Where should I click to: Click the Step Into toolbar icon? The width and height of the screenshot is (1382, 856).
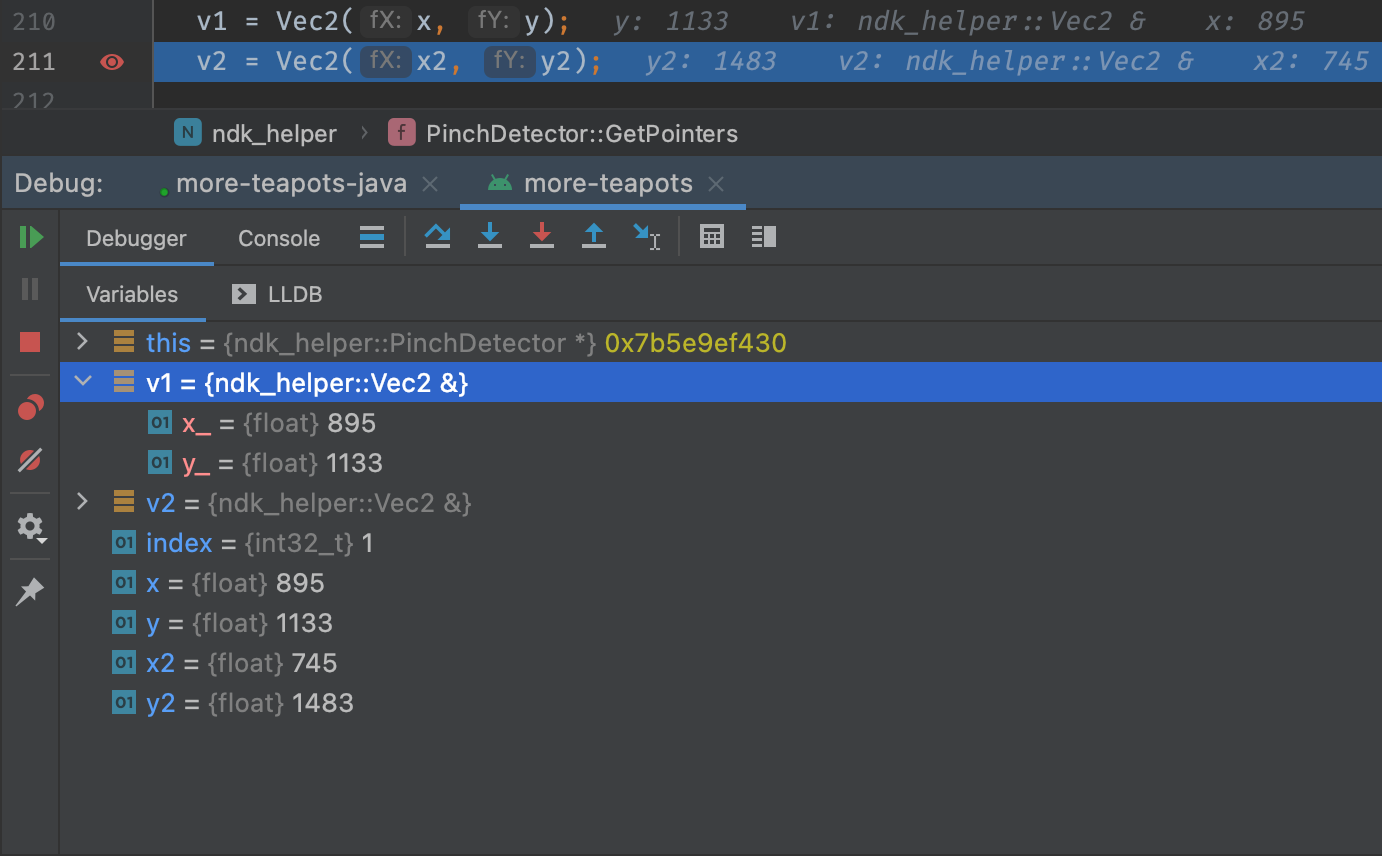point(490,237)
